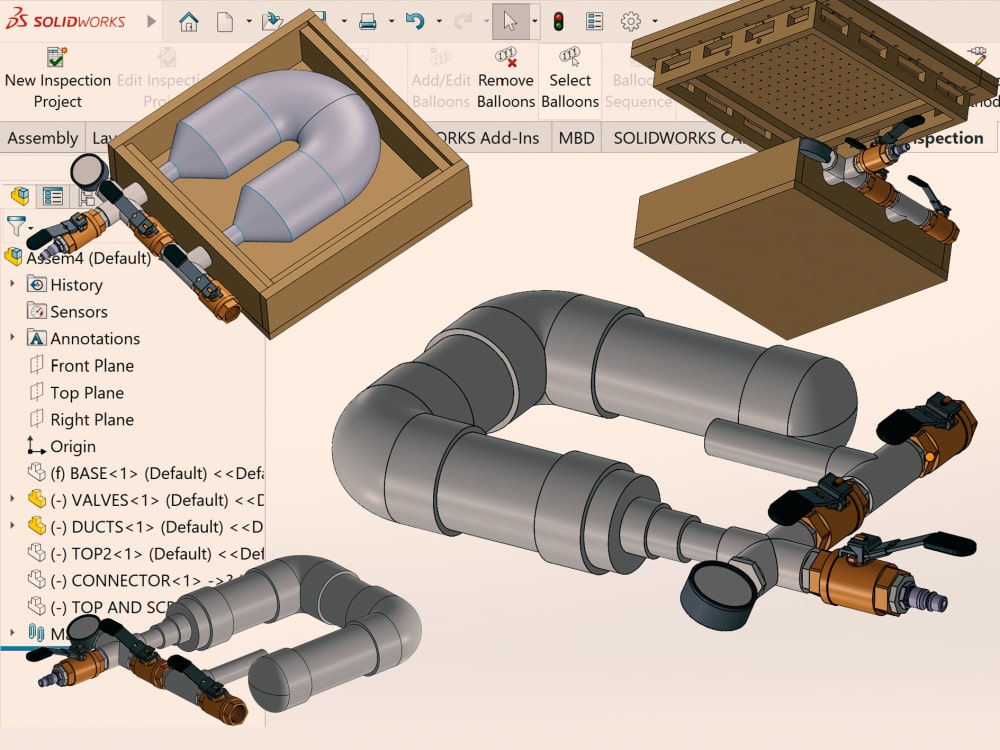The image size is (1000, 750).
Task: Switch to the Assembly tab
Action: pyautogui.click(x=43, y=138)
